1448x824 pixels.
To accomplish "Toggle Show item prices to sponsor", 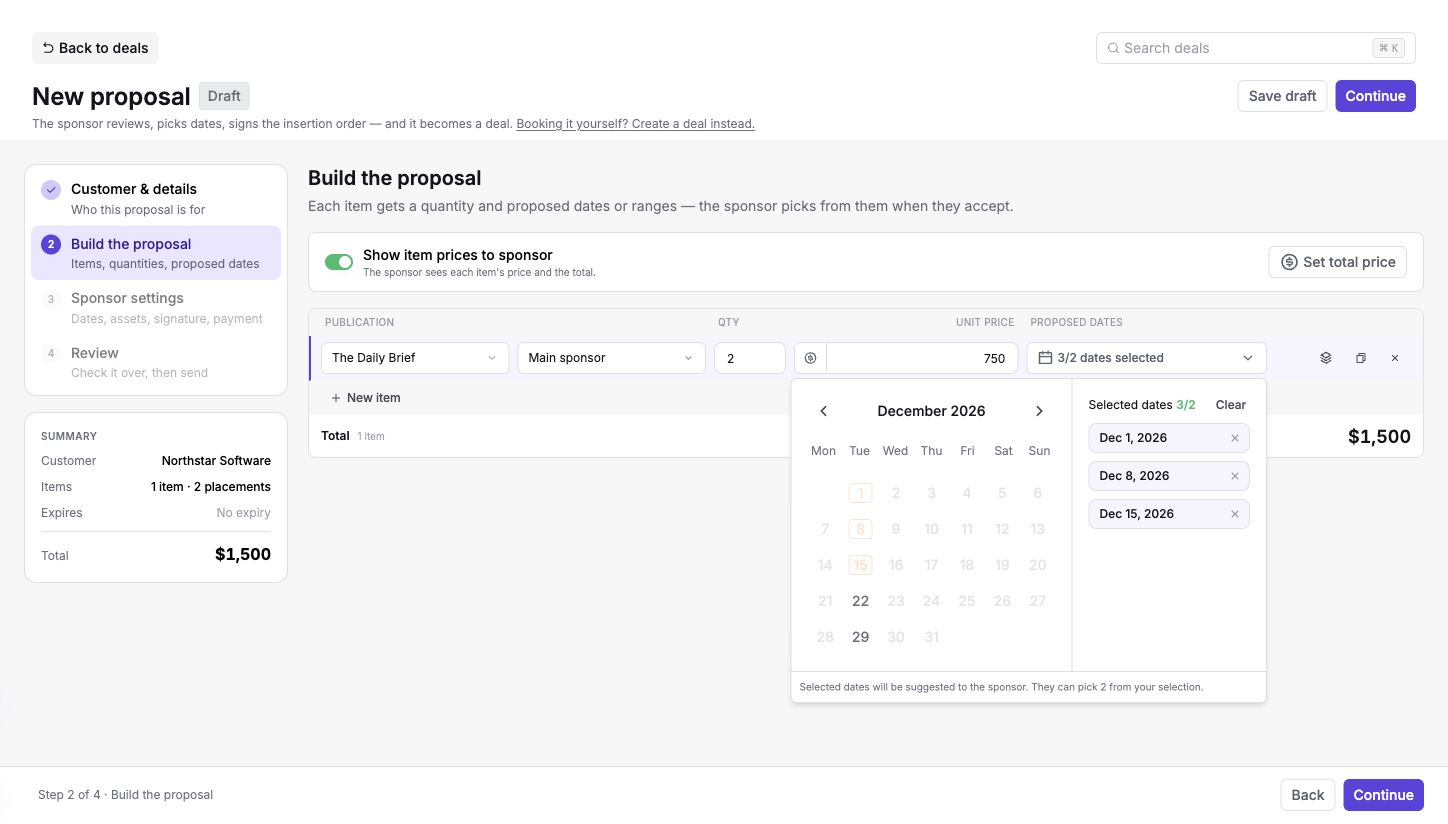I will 339,262.
